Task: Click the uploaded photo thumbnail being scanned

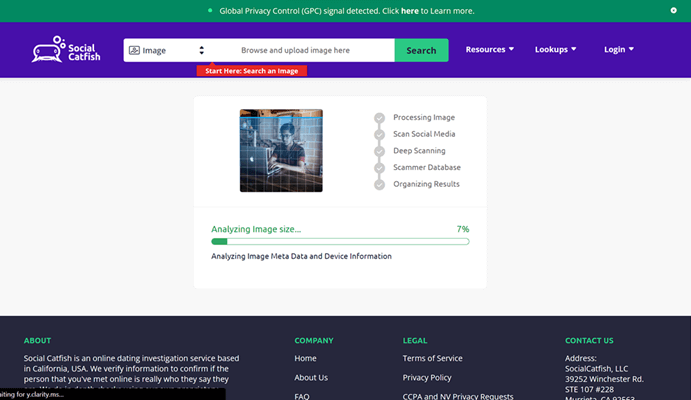Action: pyautogui.click(x=281, y=150)
